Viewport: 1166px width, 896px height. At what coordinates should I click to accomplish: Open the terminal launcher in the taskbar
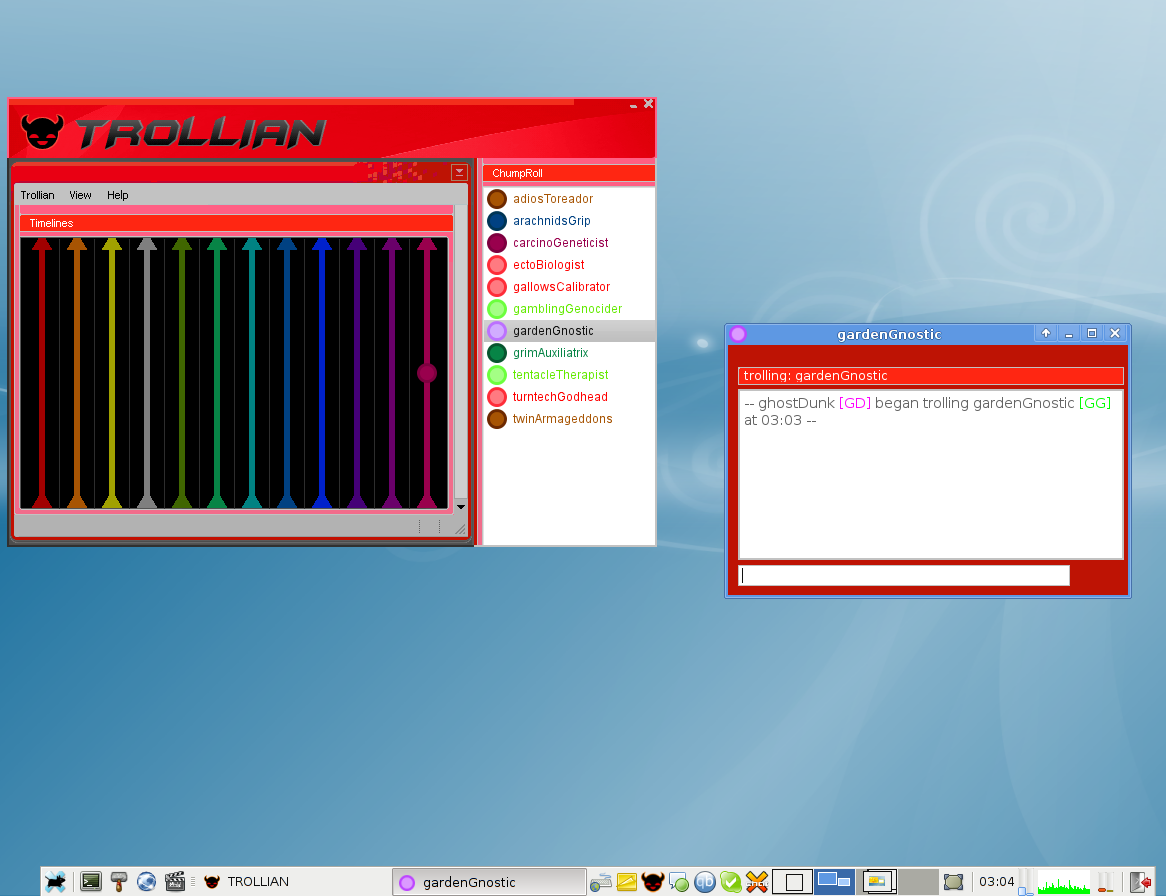91,881
